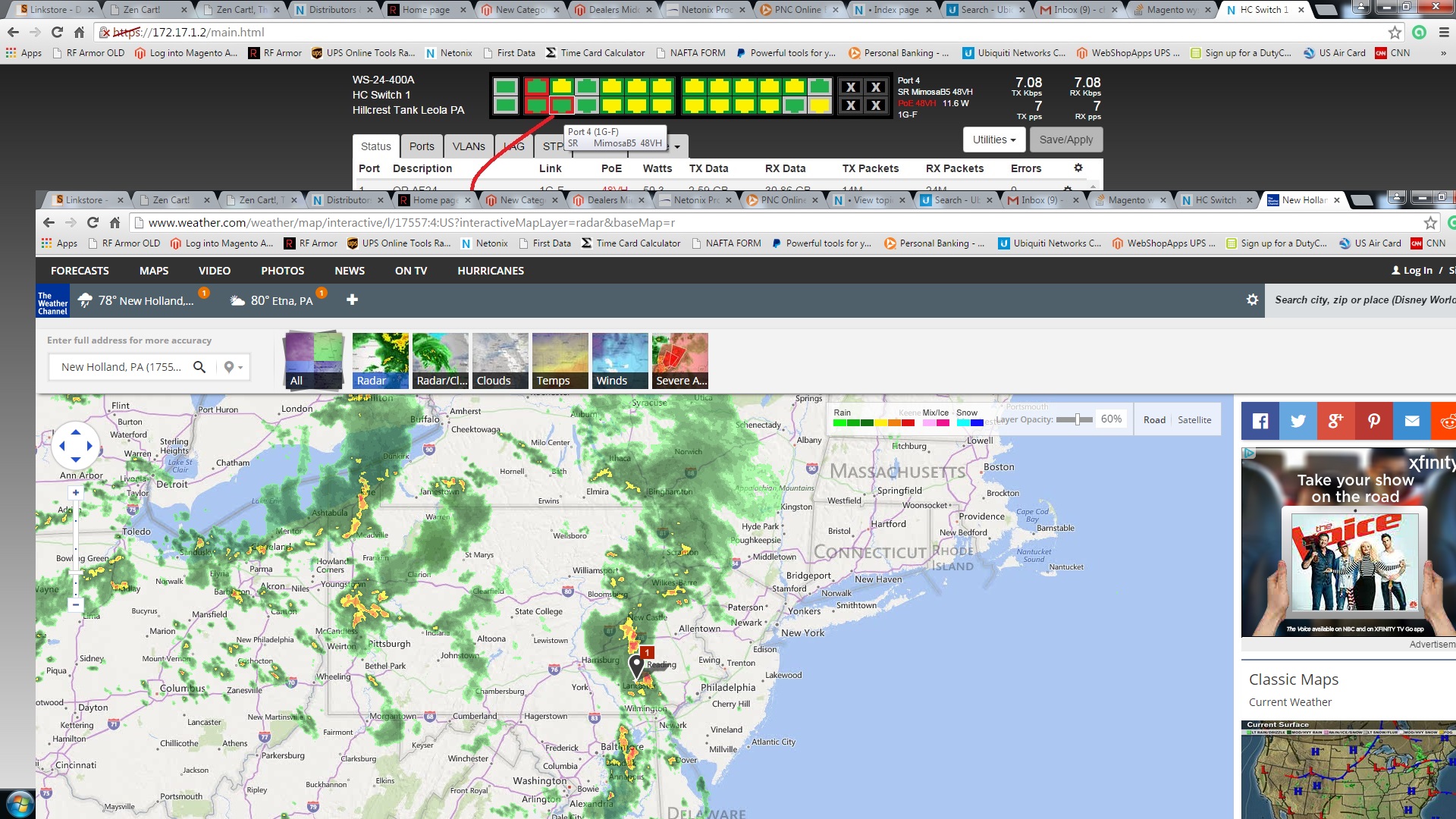
Task: Reload the switch page in back window
Action: coord(57,33)
